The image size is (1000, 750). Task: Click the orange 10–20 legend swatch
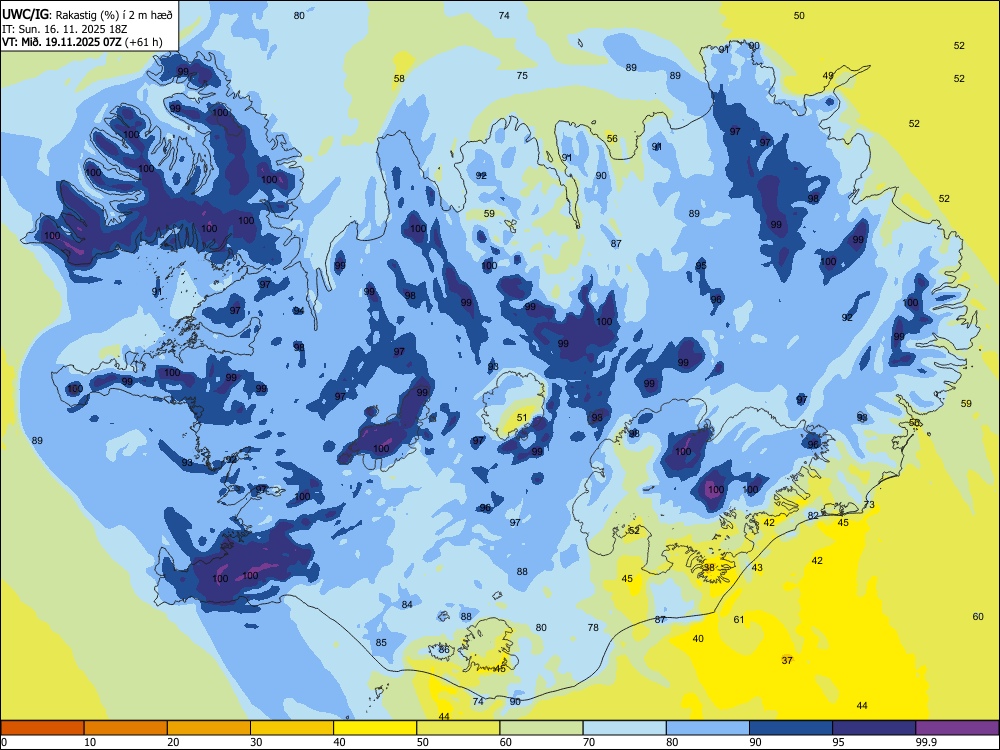click(x=126, y=728)
